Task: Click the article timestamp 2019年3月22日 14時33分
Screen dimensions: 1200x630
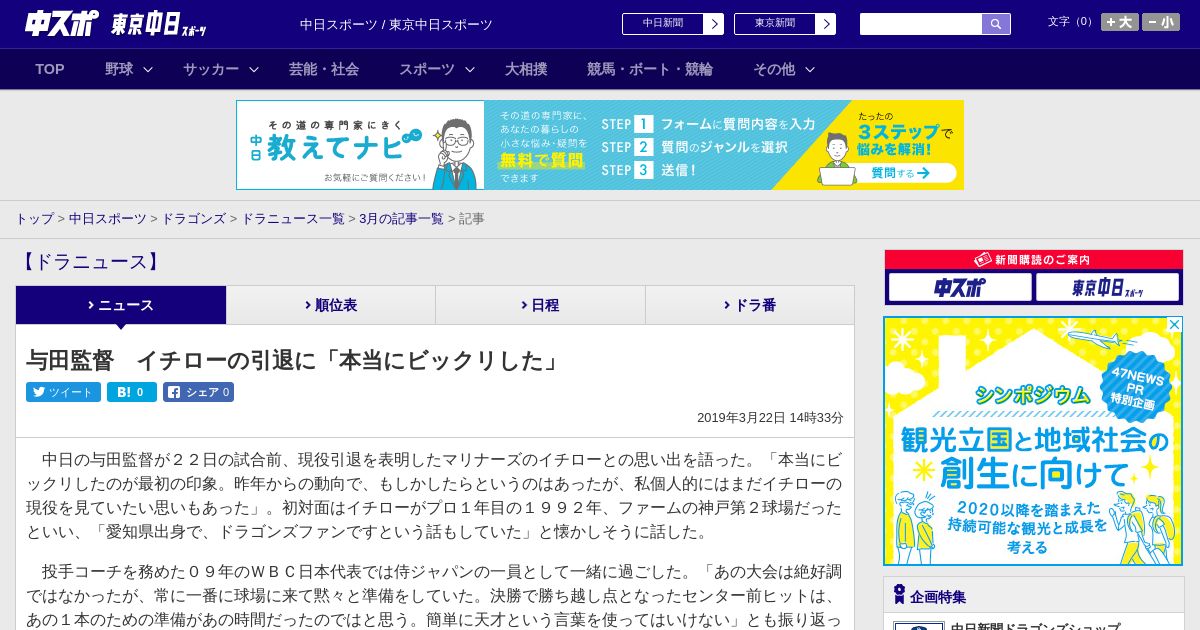Action: coord(770,418)
